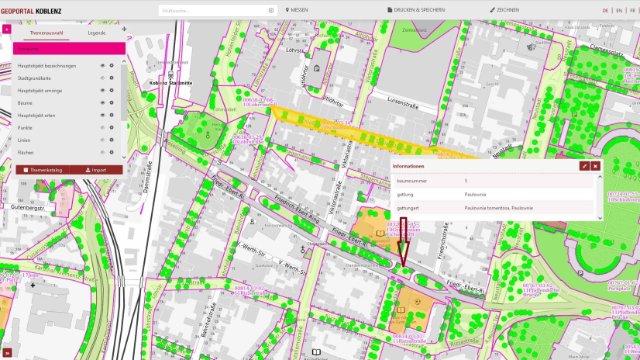Click the move icon on theme panel

(124, 29)
